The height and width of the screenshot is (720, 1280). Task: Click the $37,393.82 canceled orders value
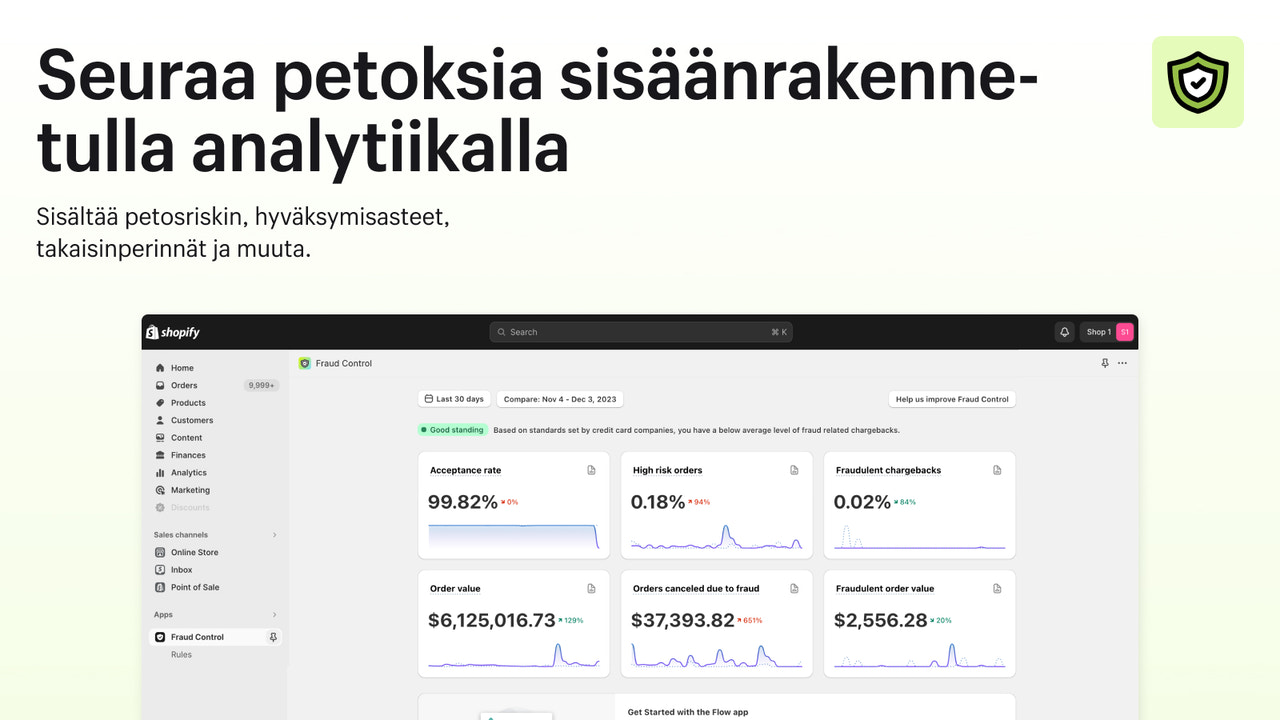click(x=683, y=621)
